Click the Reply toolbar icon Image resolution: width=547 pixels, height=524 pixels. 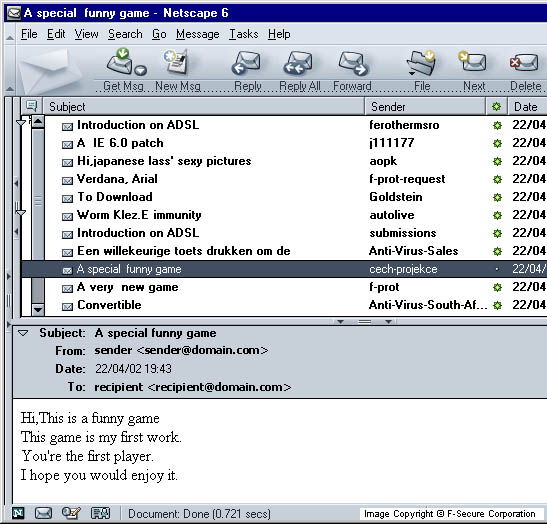[x=246, y=62]
